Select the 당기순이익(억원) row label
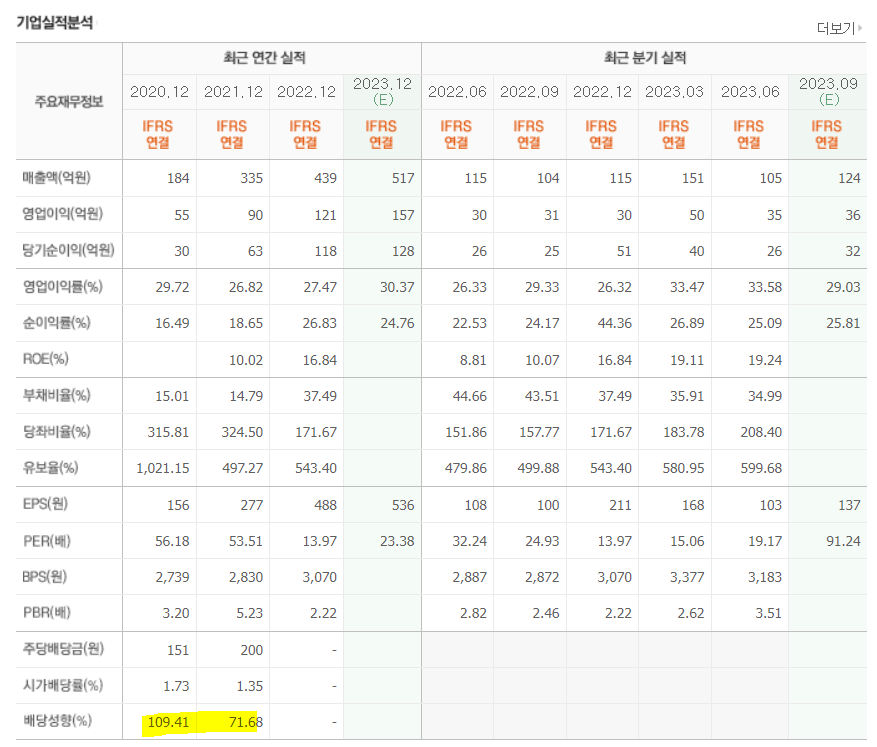 [68, 250]
